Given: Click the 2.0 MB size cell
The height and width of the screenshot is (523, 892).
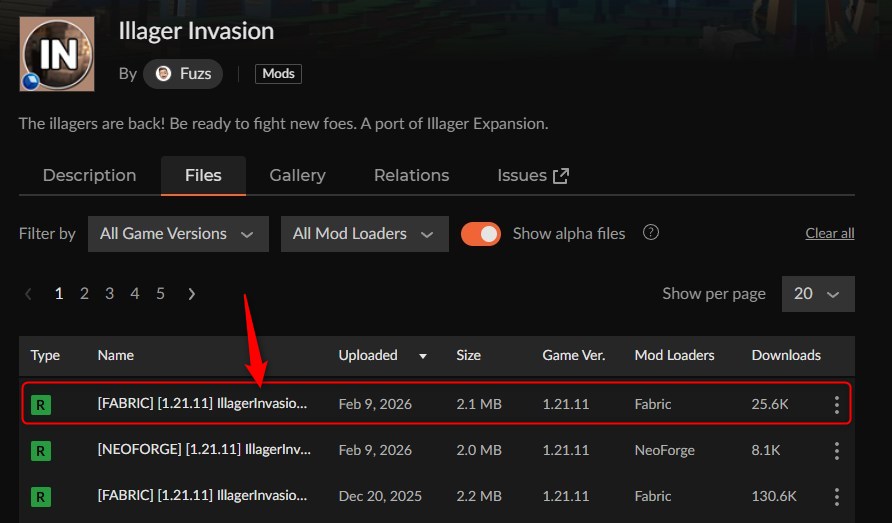Looking at the screenshot, I should [478, 450].
